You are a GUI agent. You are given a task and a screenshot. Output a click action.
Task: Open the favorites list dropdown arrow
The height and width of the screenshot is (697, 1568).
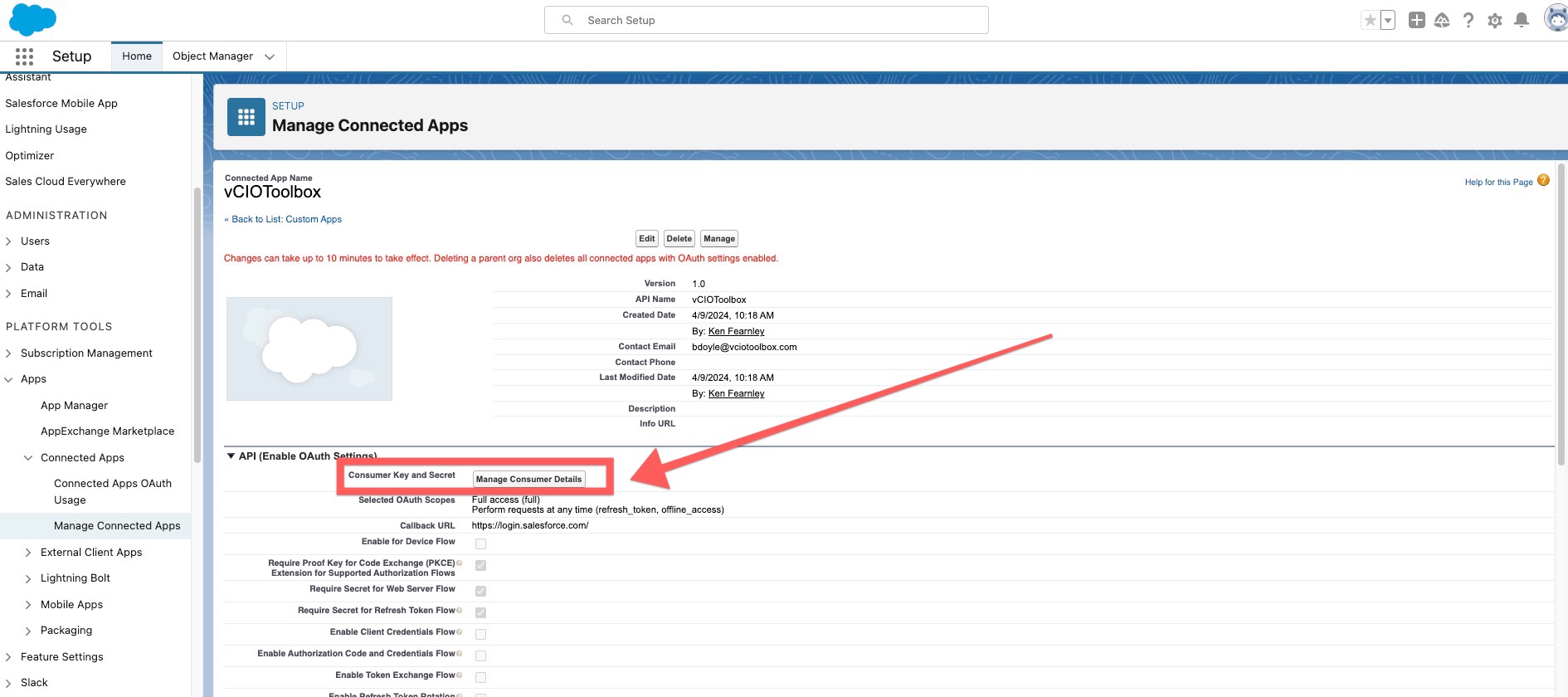pos(1388,20)
